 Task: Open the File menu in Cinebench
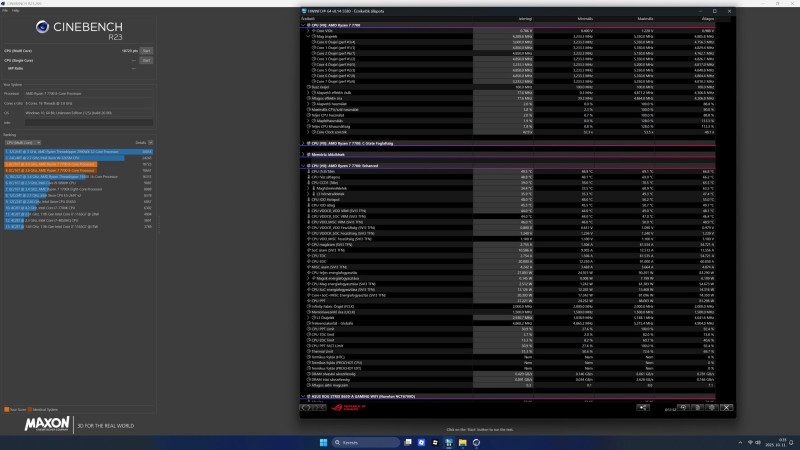pyautogui.click(x=5, y=10)
